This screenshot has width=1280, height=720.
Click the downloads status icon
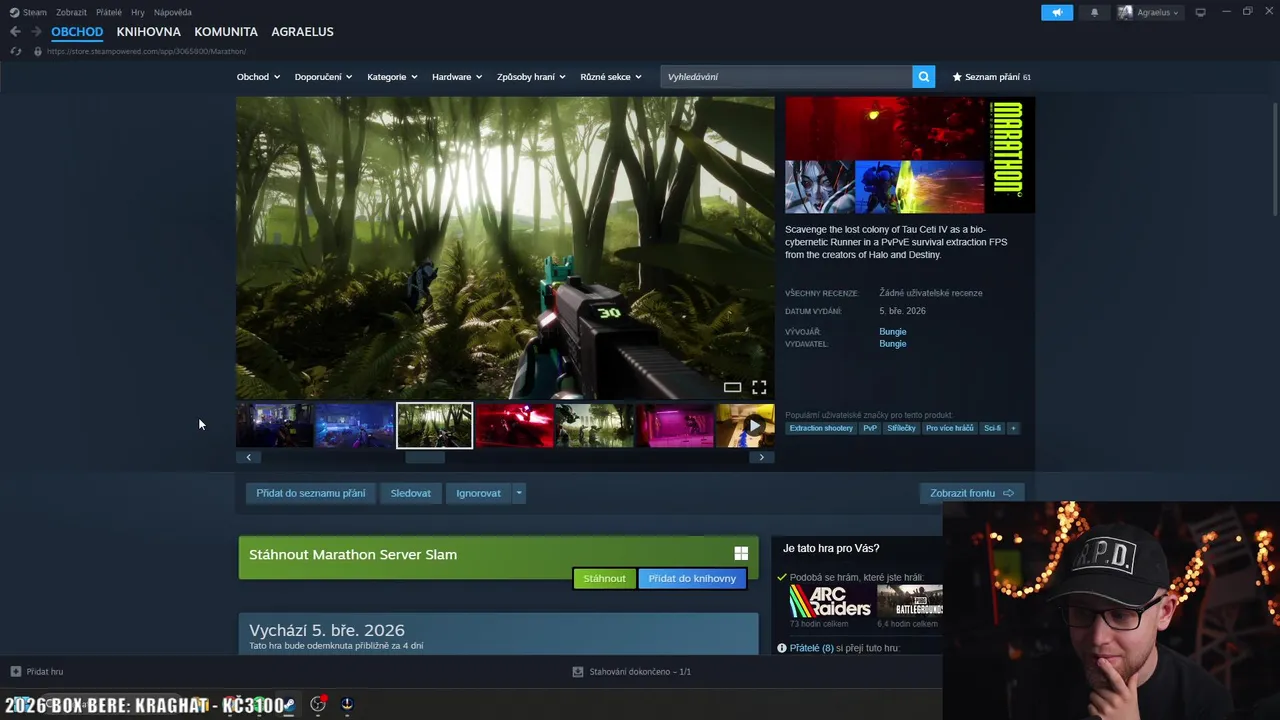577,672
